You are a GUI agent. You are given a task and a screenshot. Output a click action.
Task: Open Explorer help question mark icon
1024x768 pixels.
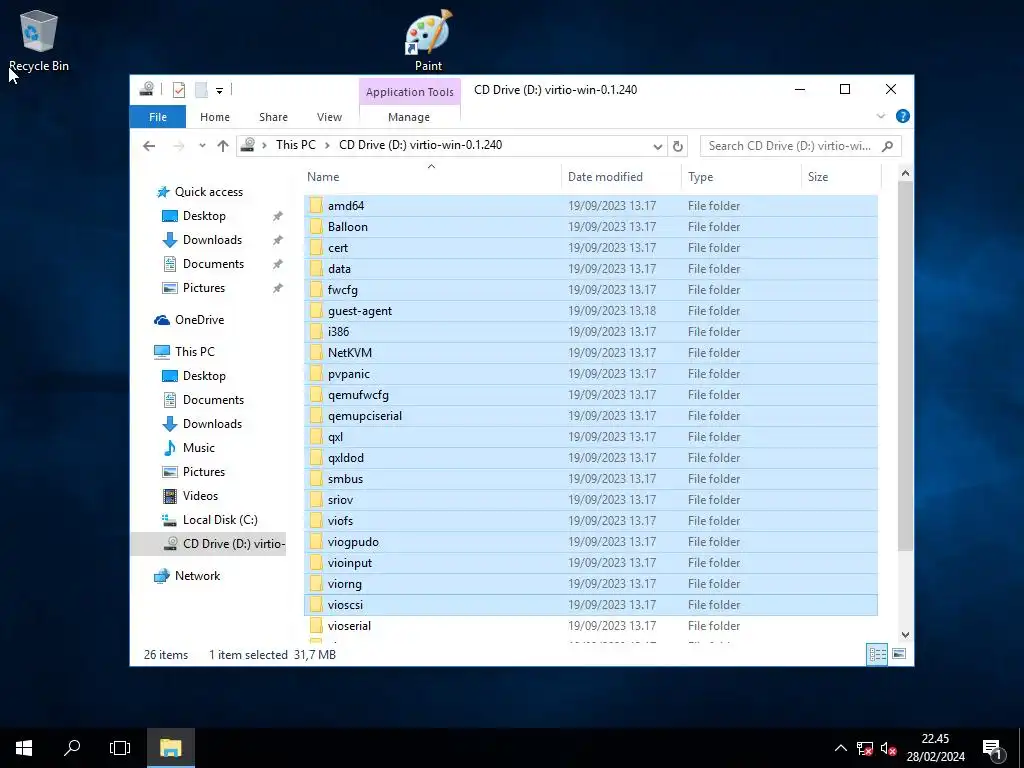(x=903, y=116)
